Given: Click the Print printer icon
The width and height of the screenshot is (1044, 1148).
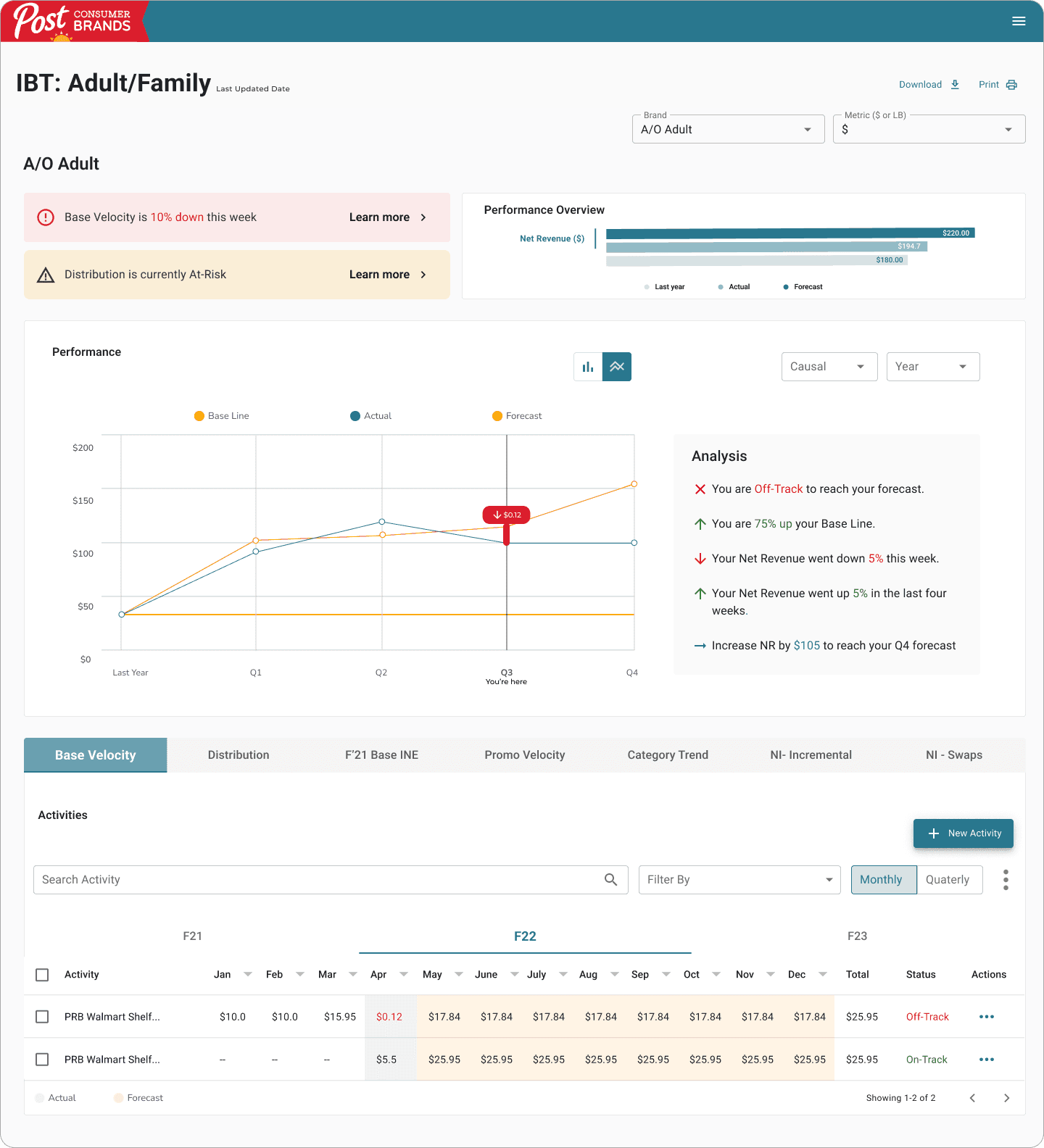Looking at the screenshot, I should [1011, 85].
